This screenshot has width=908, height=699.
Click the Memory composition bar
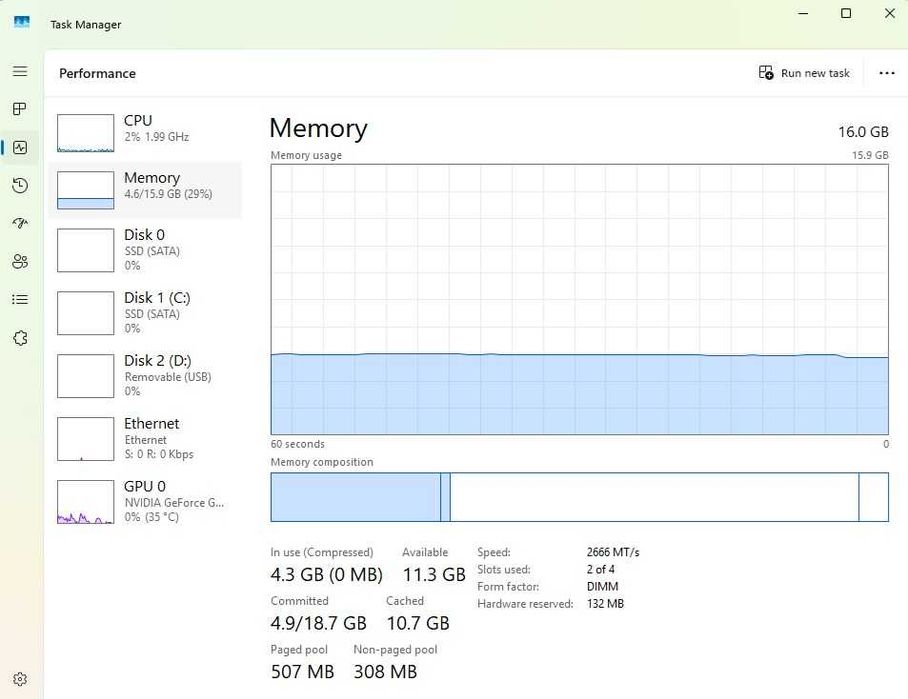click(579, 497)
